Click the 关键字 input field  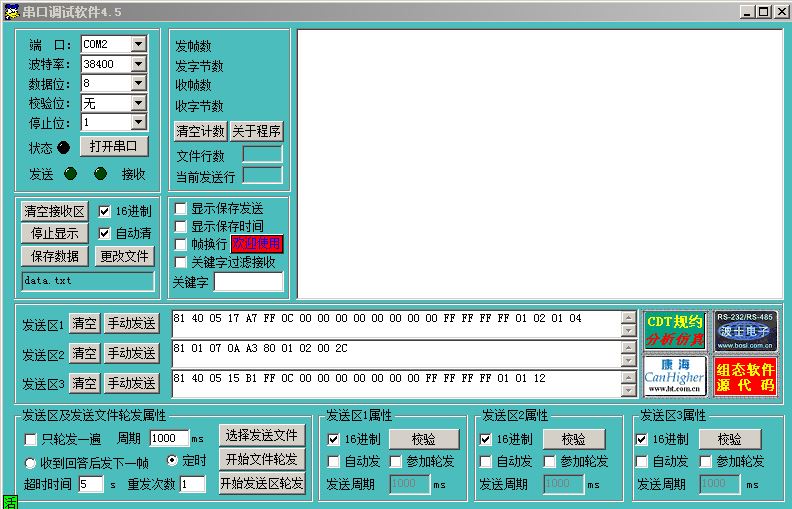(x=249, y=282)
